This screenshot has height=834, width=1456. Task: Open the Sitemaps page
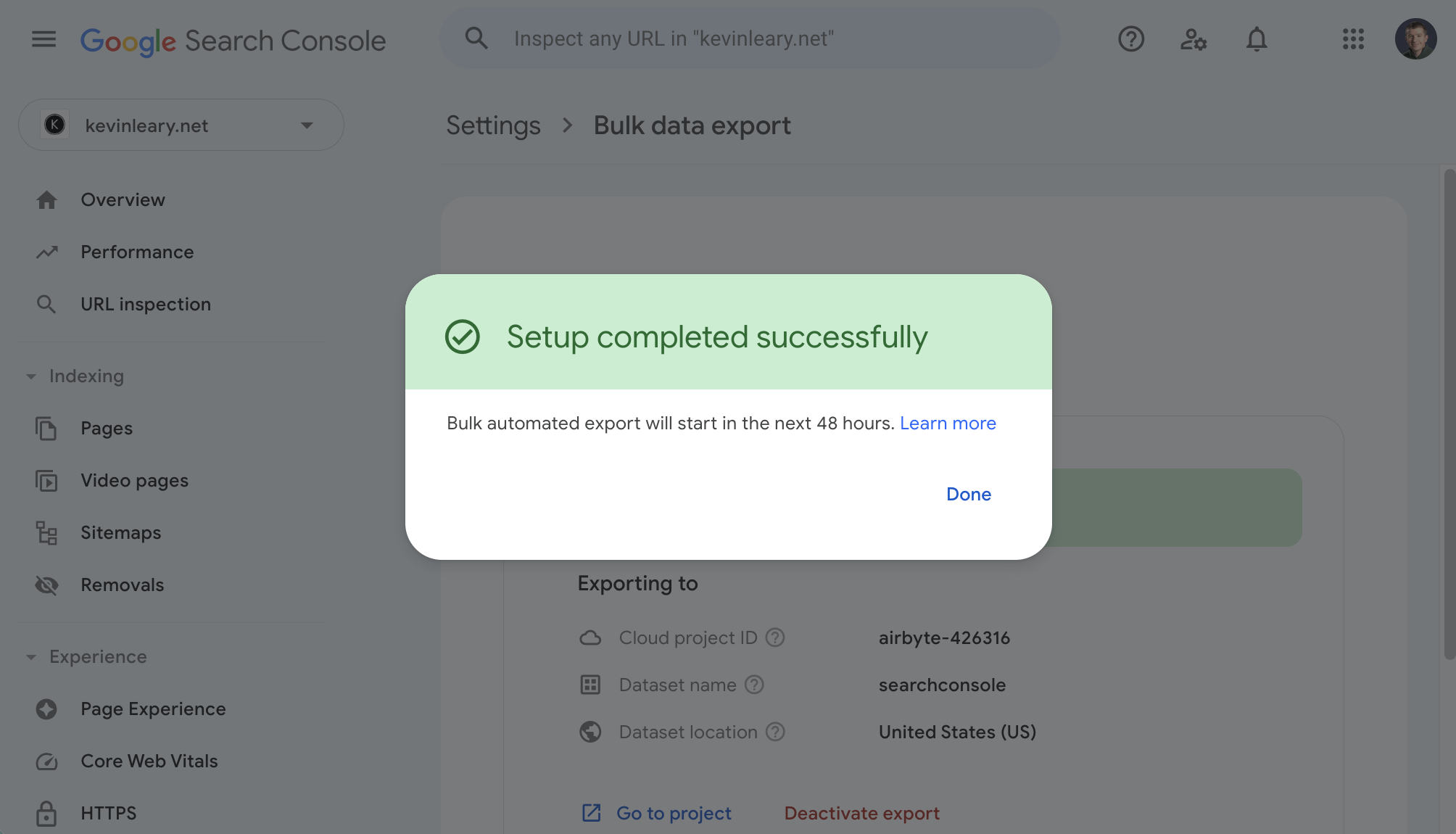click(x=120, y=532)
